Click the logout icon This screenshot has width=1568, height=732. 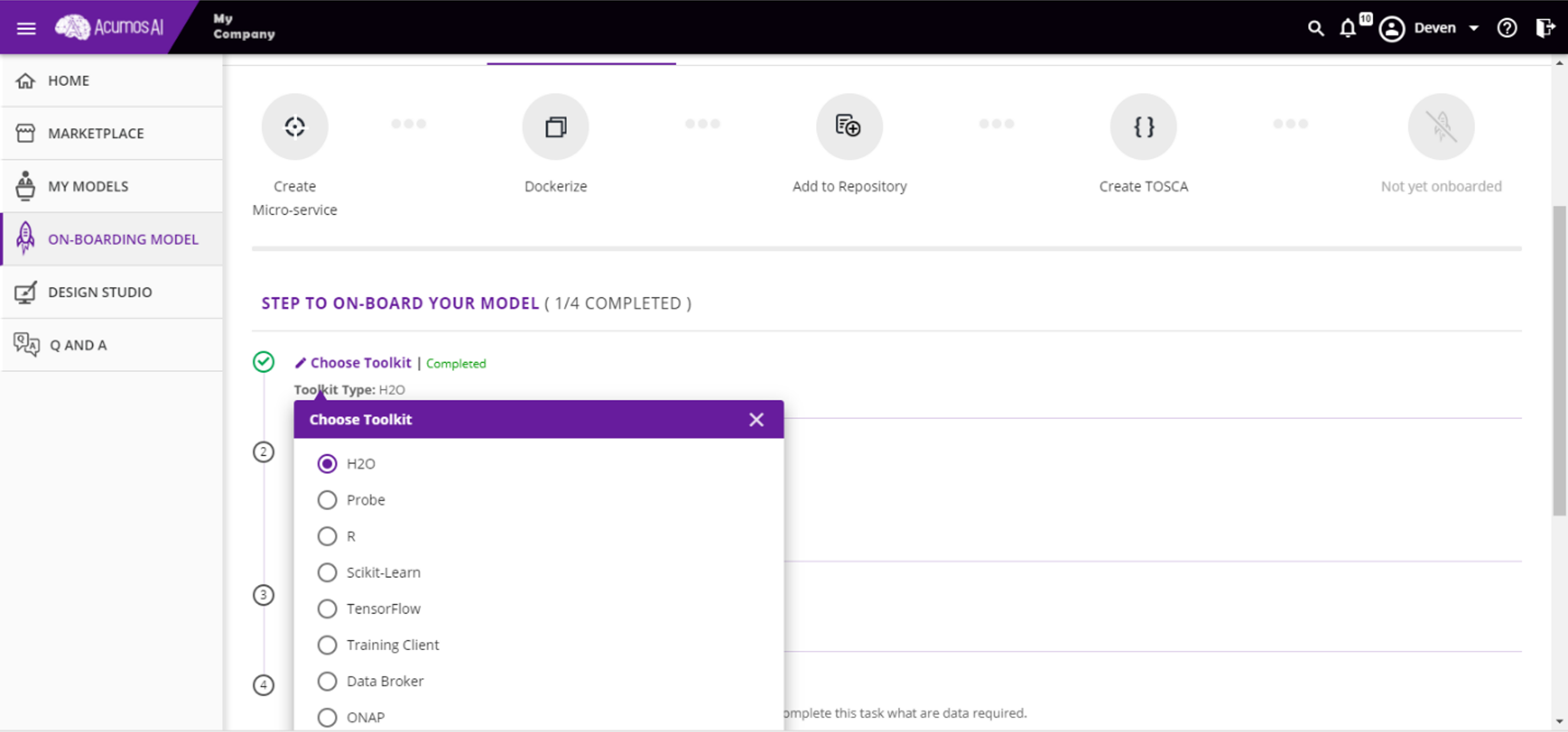[x=1544, y=28]
